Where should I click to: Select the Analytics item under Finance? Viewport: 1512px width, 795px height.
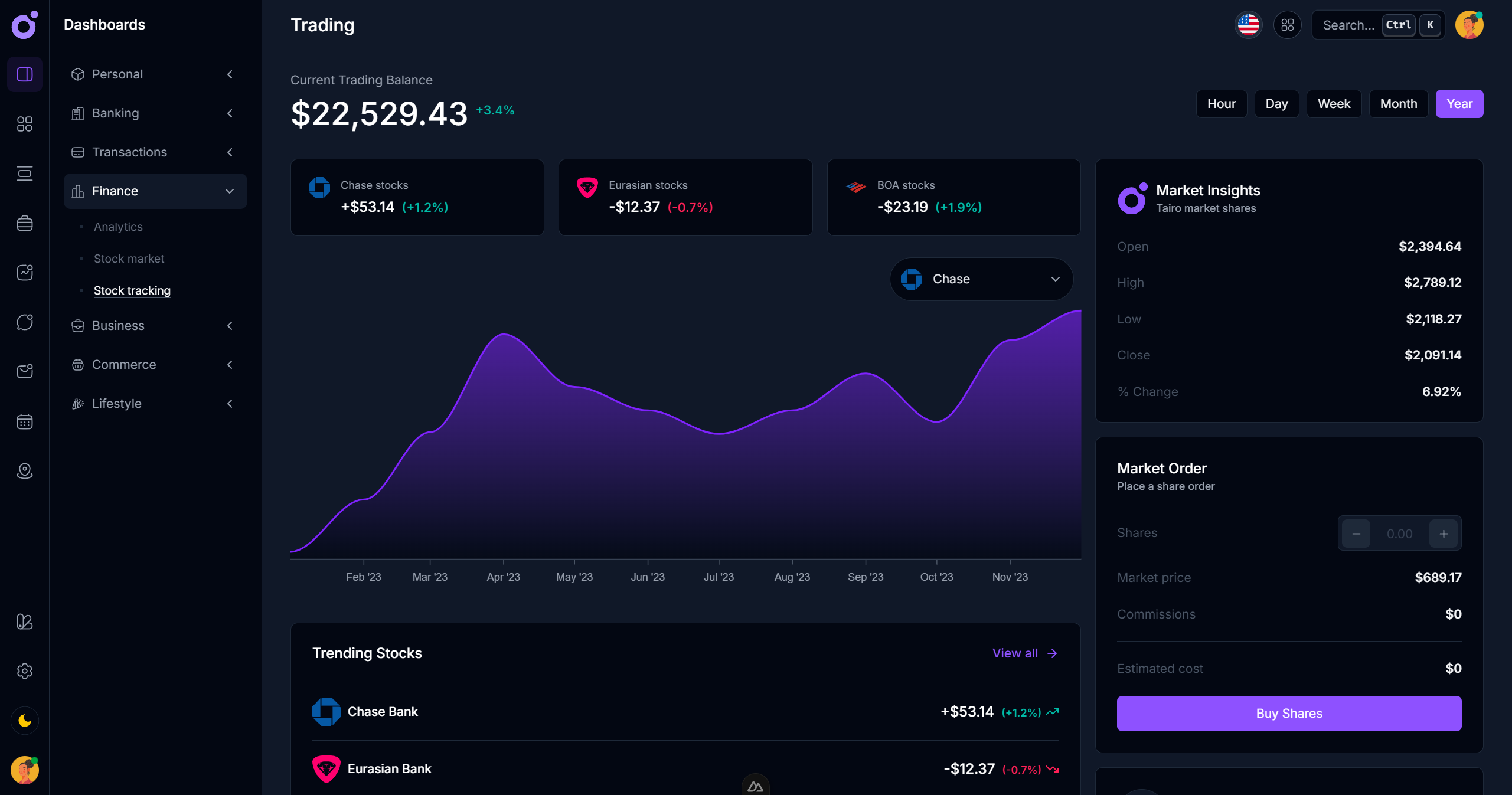pyautogui.click(x=118, y=226)
